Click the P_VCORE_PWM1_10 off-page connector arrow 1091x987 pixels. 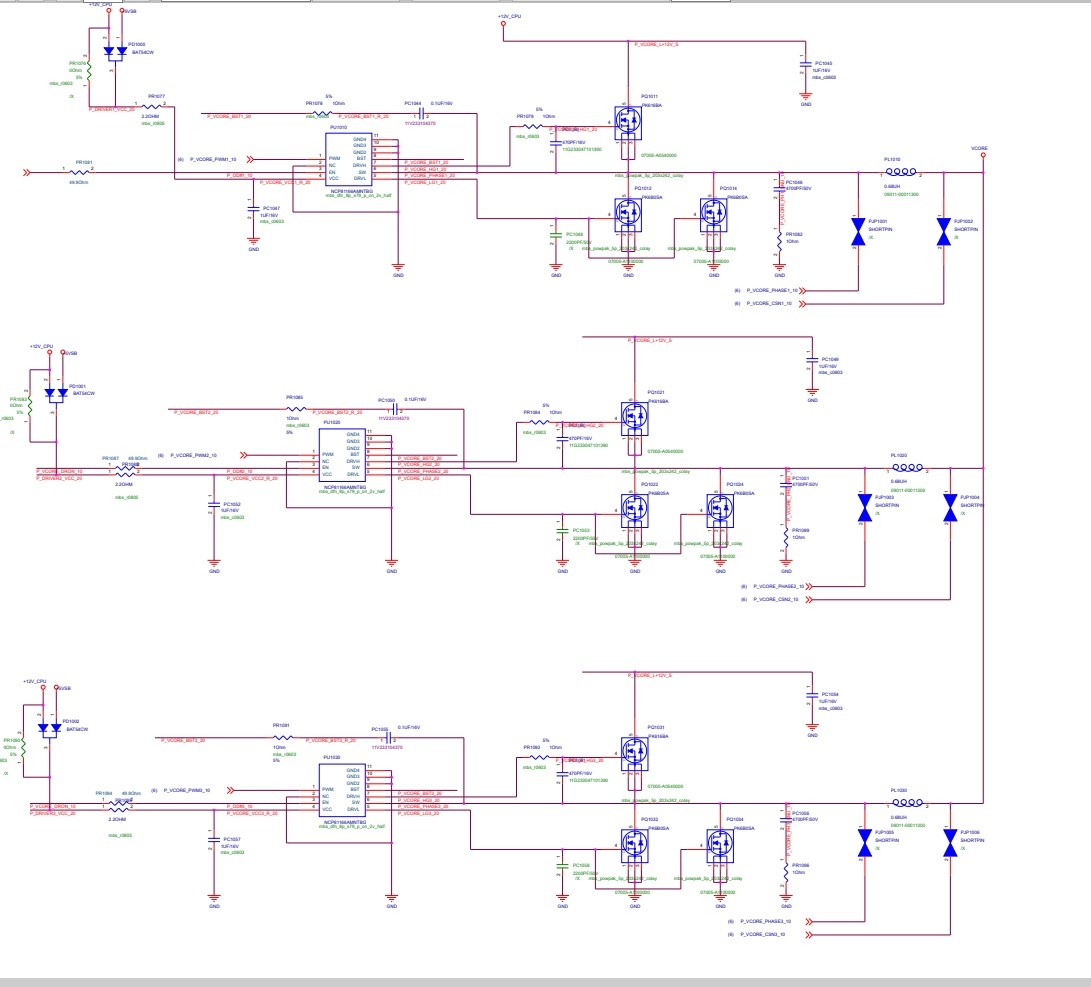pos(250,159)
